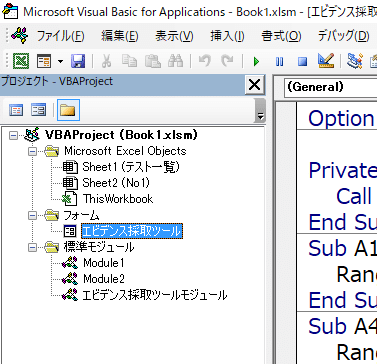Click the Option keyword in code window
This screenshot has height=364, width=377.
(341, 119)
